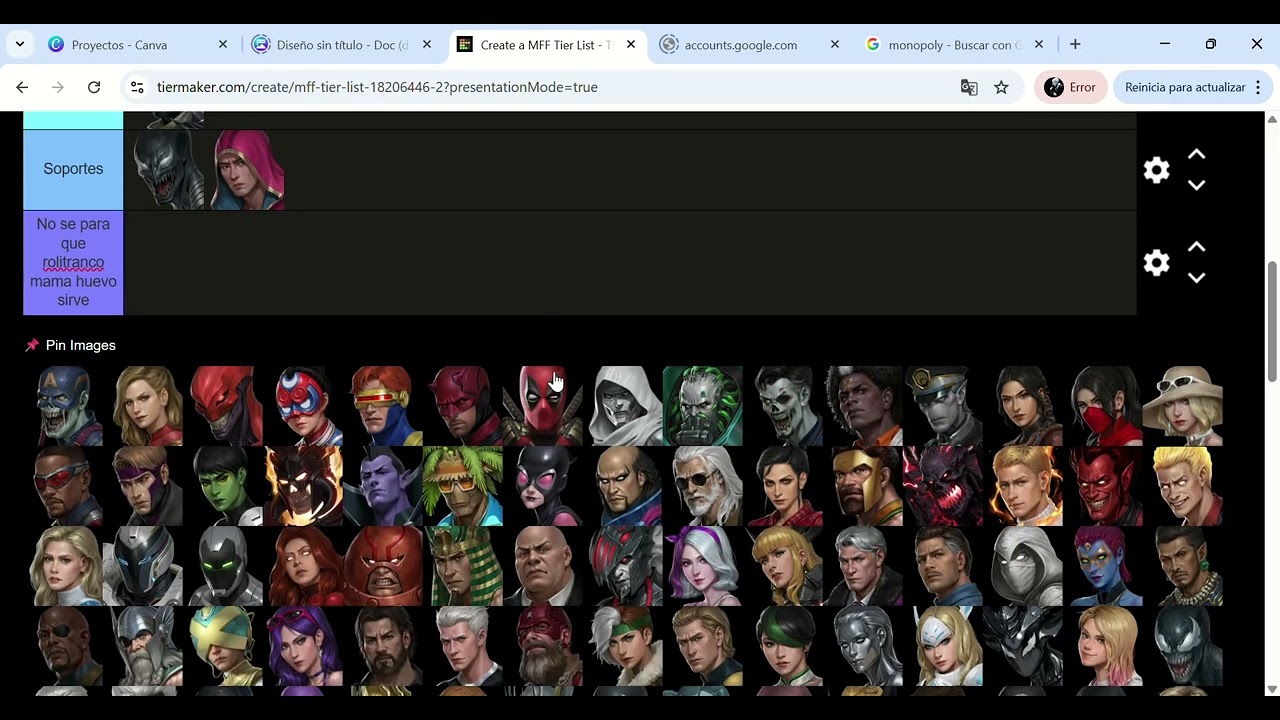This screenshot has height=720, width=1280.
Task: Select the Cyclops portrait with red visor
Action: 385,405
